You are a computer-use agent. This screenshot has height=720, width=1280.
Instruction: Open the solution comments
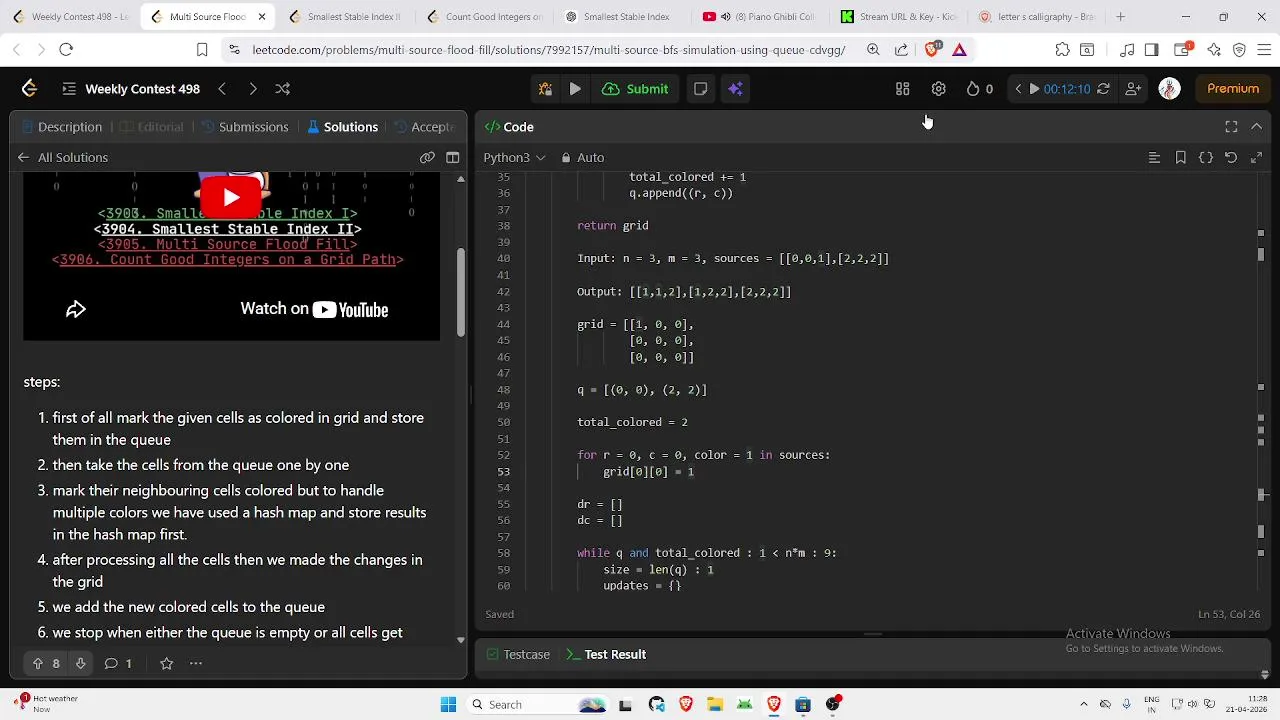118,663
